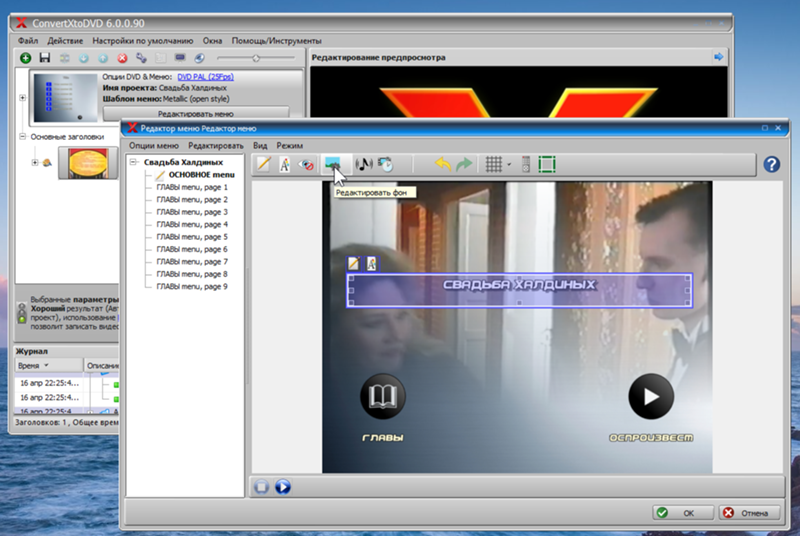Click the save project floppy icon
800x536 pixels.
45,58
